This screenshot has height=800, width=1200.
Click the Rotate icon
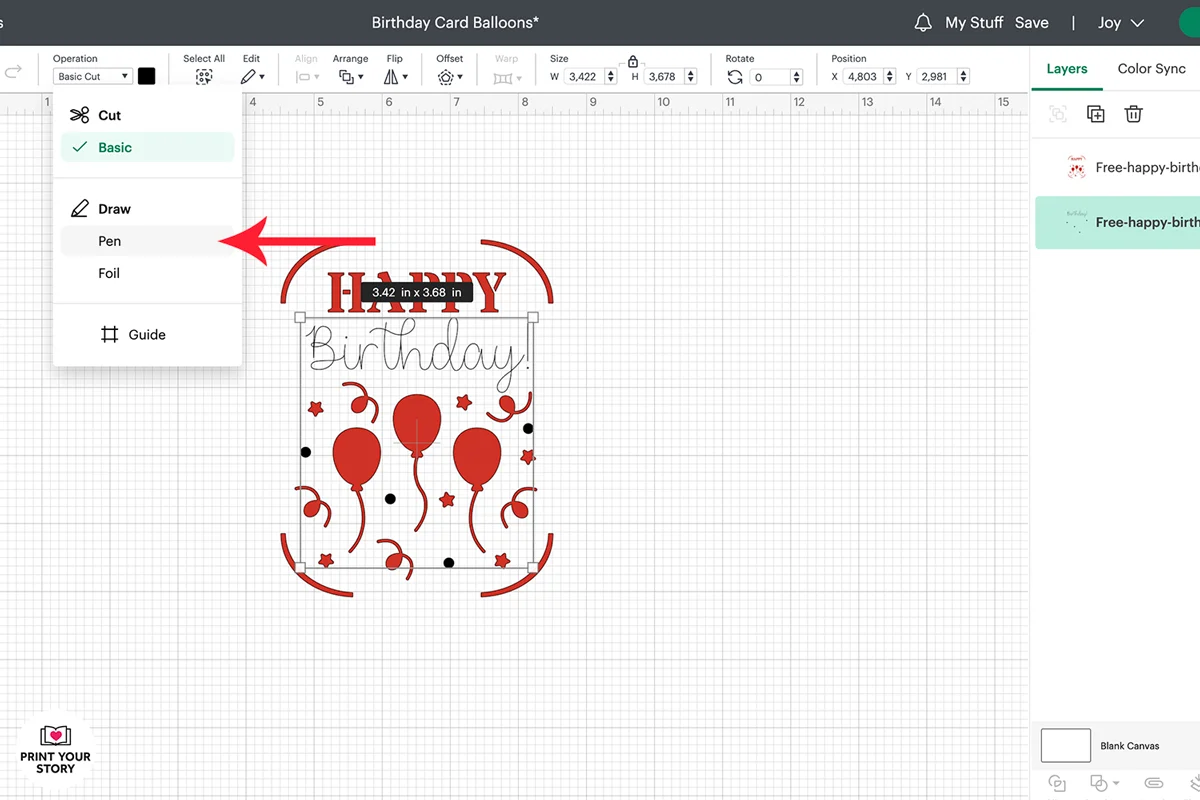[x=735, y=77]
